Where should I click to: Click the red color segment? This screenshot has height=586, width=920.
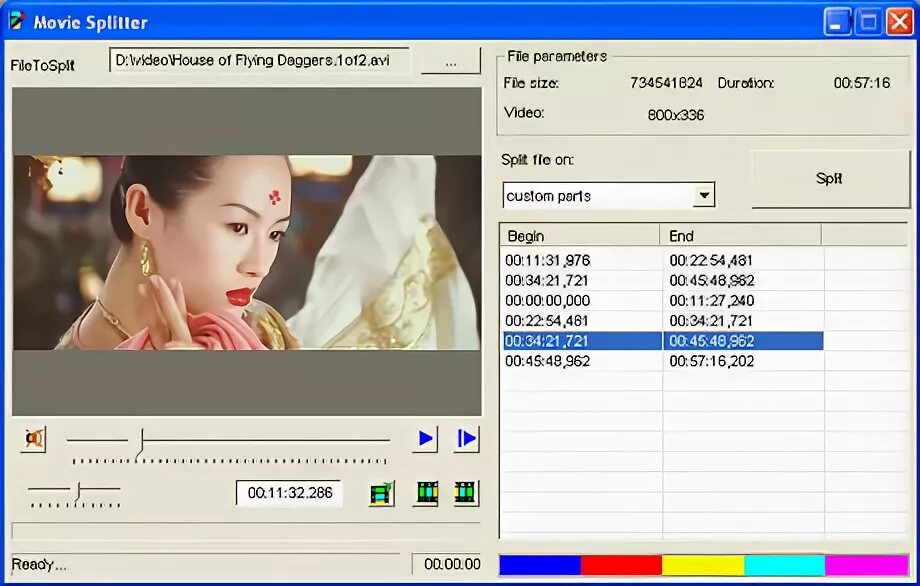pyautogui.click(x=621, y=565)
